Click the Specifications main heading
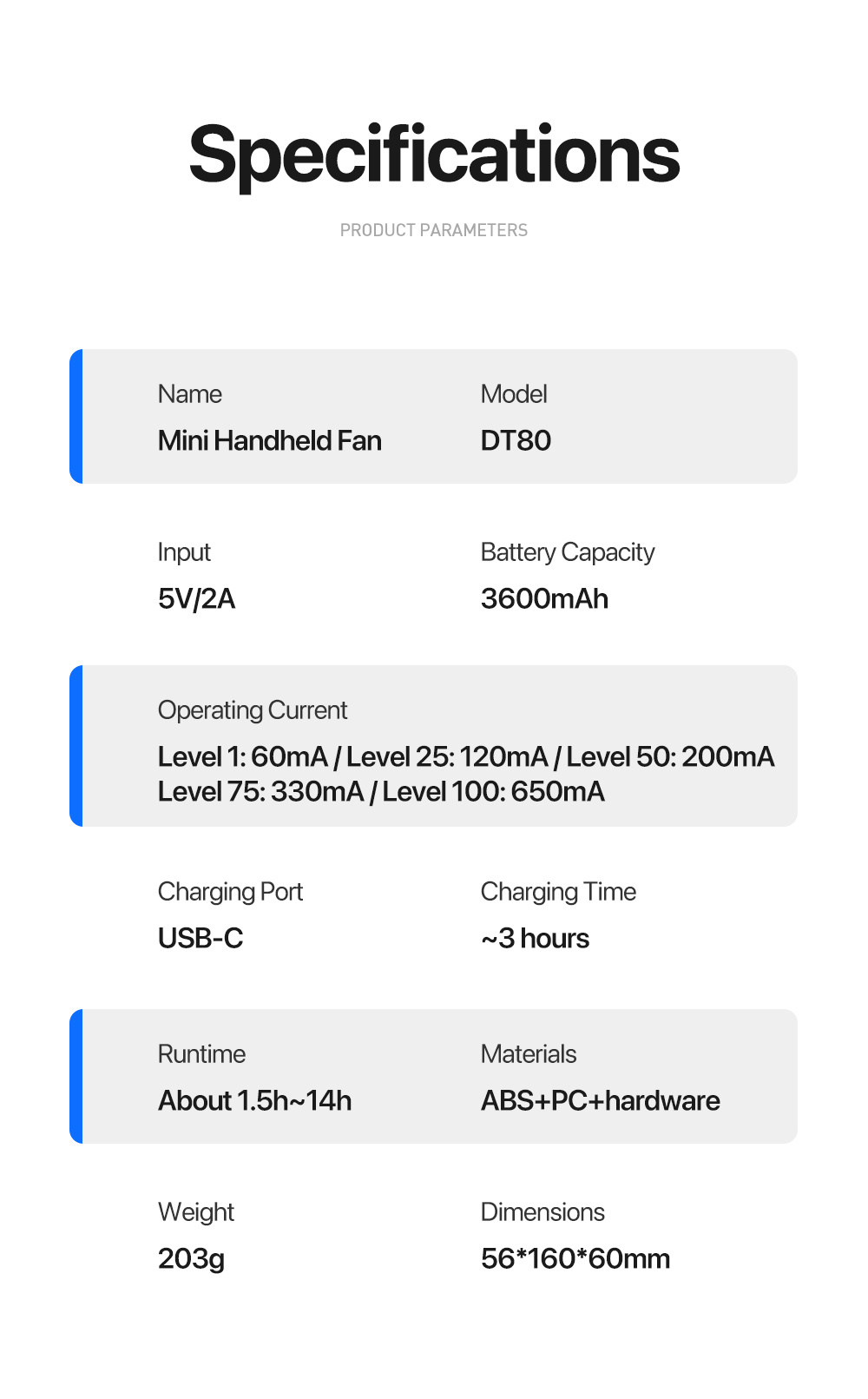 (434, 155)
